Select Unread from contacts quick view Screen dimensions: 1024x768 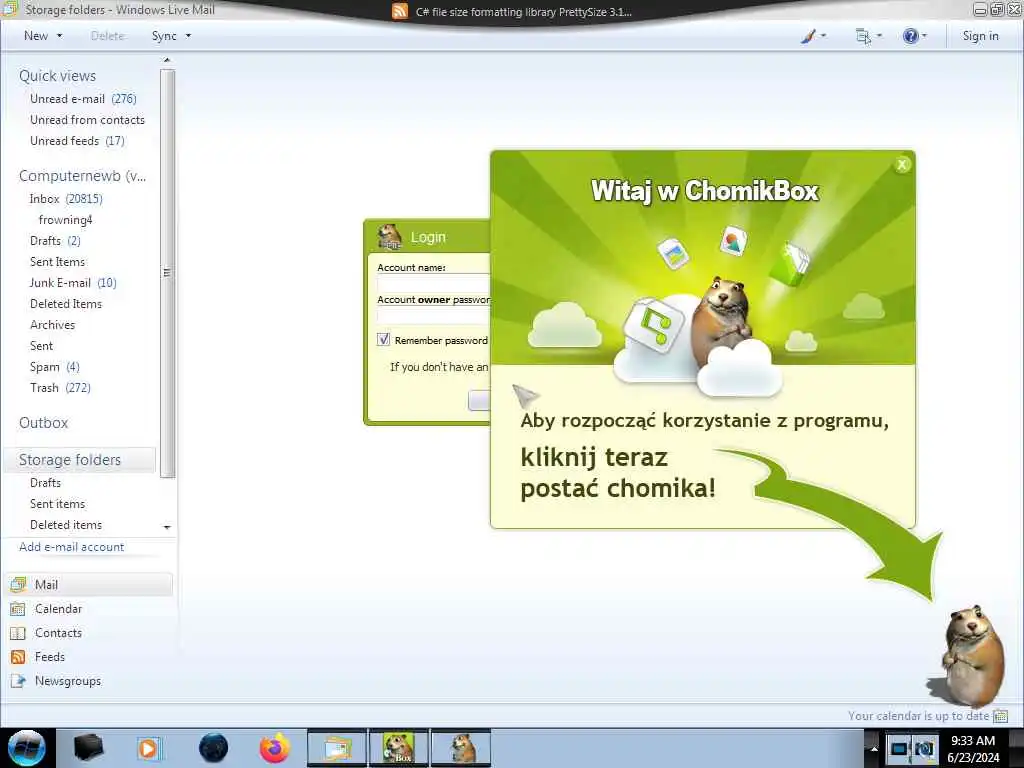coord(87,120)
